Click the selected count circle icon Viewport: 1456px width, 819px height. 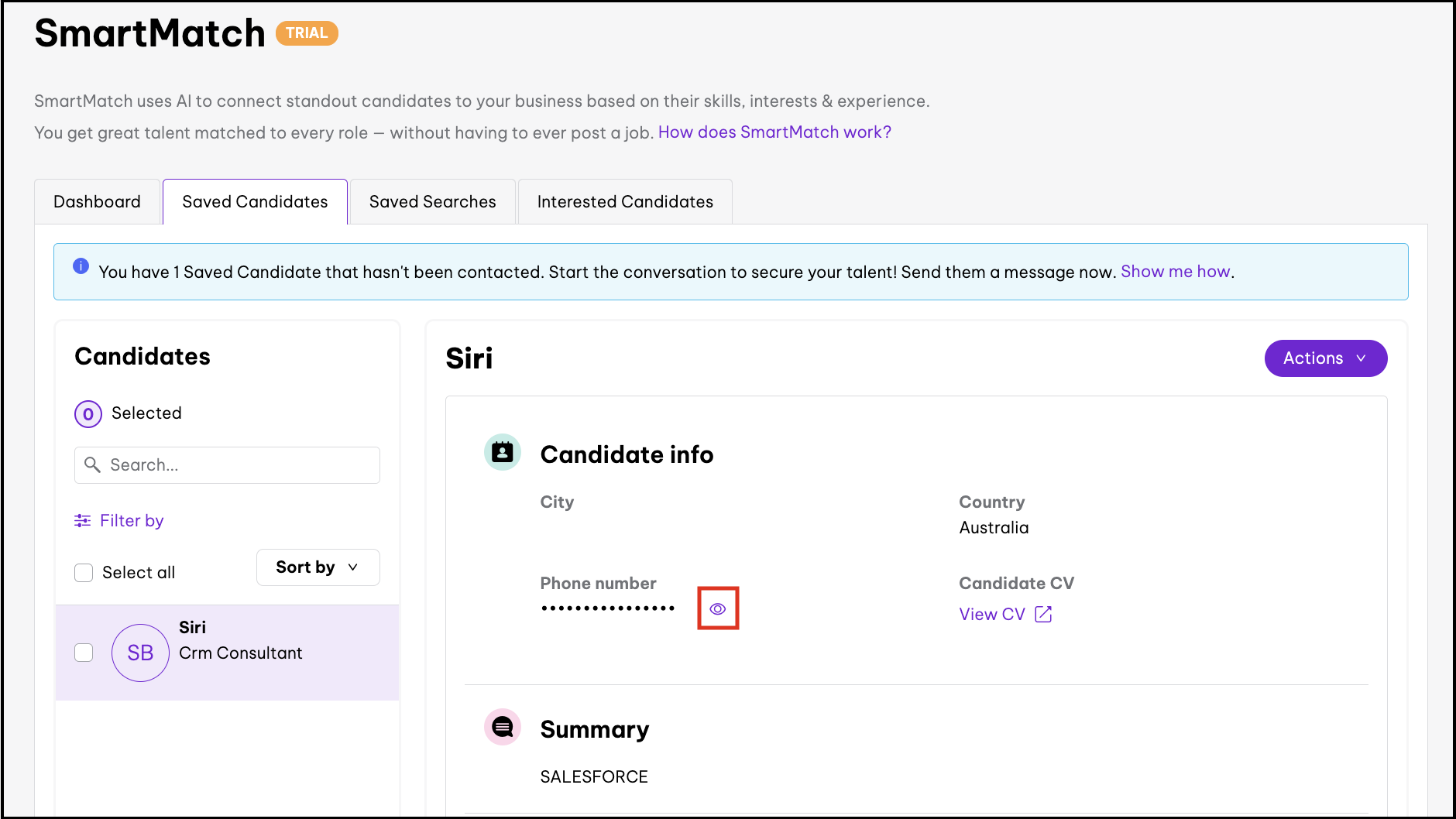(x=88, y=414)
